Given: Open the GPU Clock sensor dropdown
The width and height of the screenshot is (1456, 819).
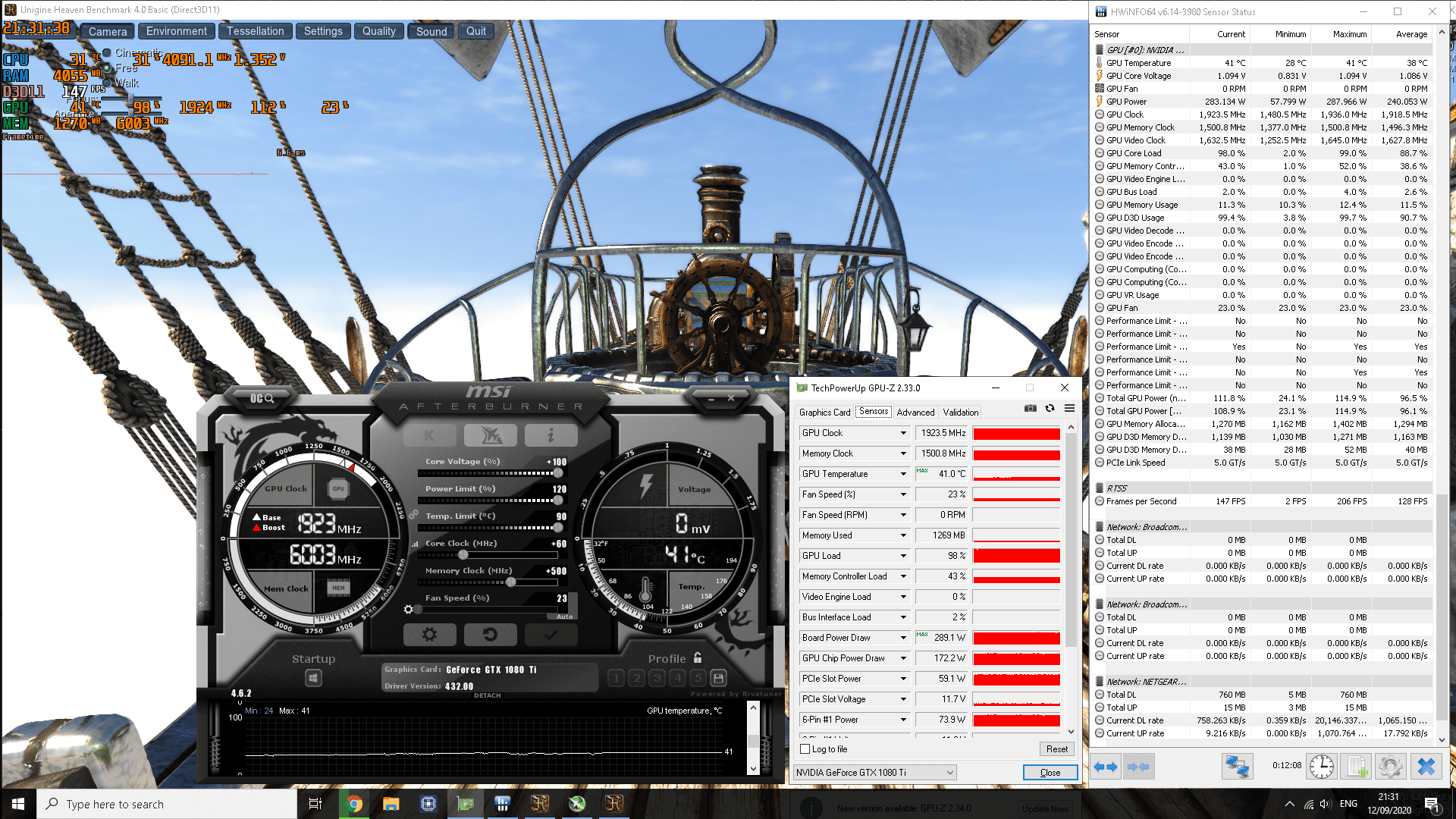Looking at the screenshot, I should click(x=903, y=433).
